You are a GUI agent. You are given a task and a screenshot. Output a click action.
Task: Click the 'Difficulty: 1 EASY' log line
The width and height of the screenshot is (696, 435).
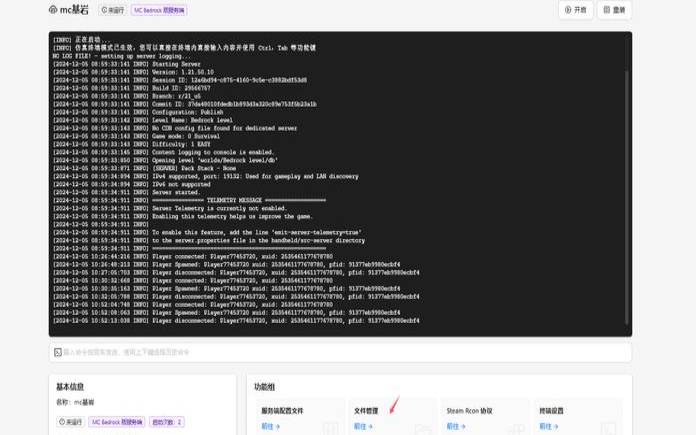(131, 144)
